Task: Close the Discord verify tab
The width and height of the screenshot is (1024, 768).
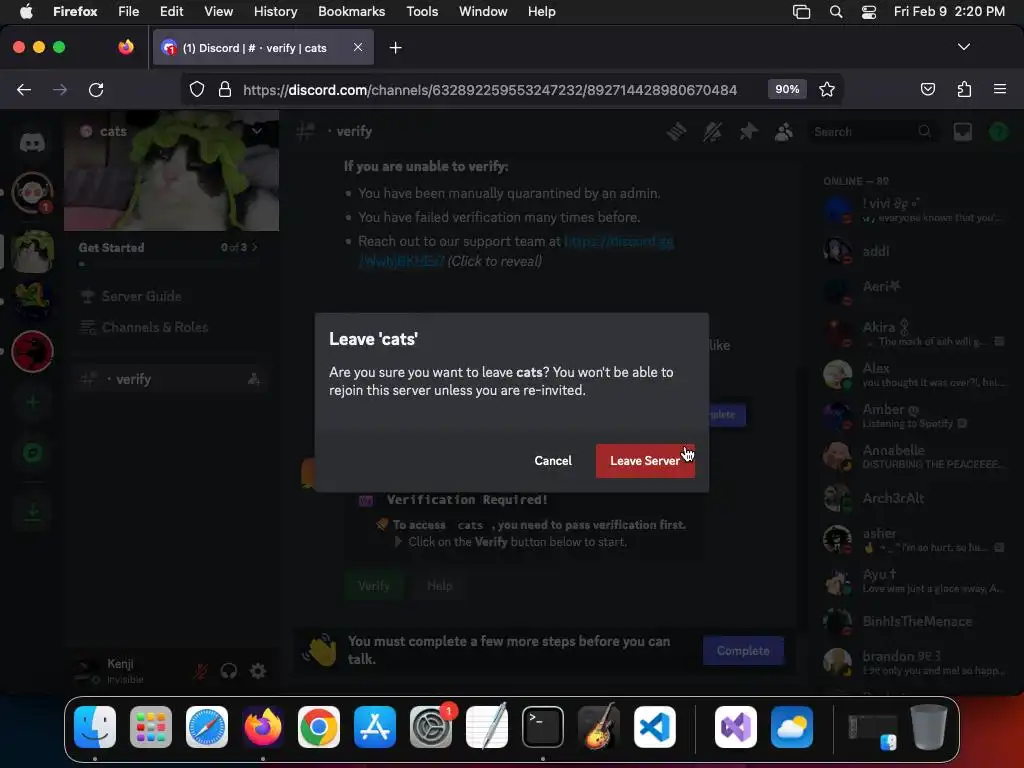Action: click(x=358, y=47)
